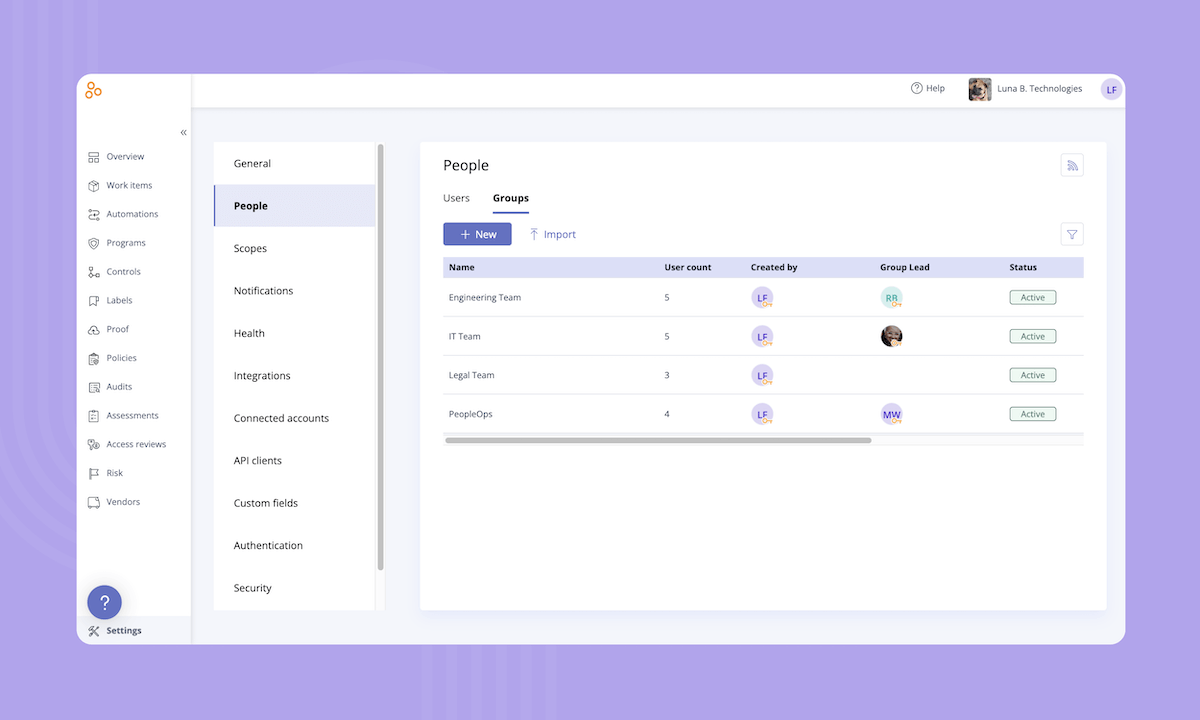Click the Overview icon in sidebar
The image size is (1200, 720).
tap(94, 157)
